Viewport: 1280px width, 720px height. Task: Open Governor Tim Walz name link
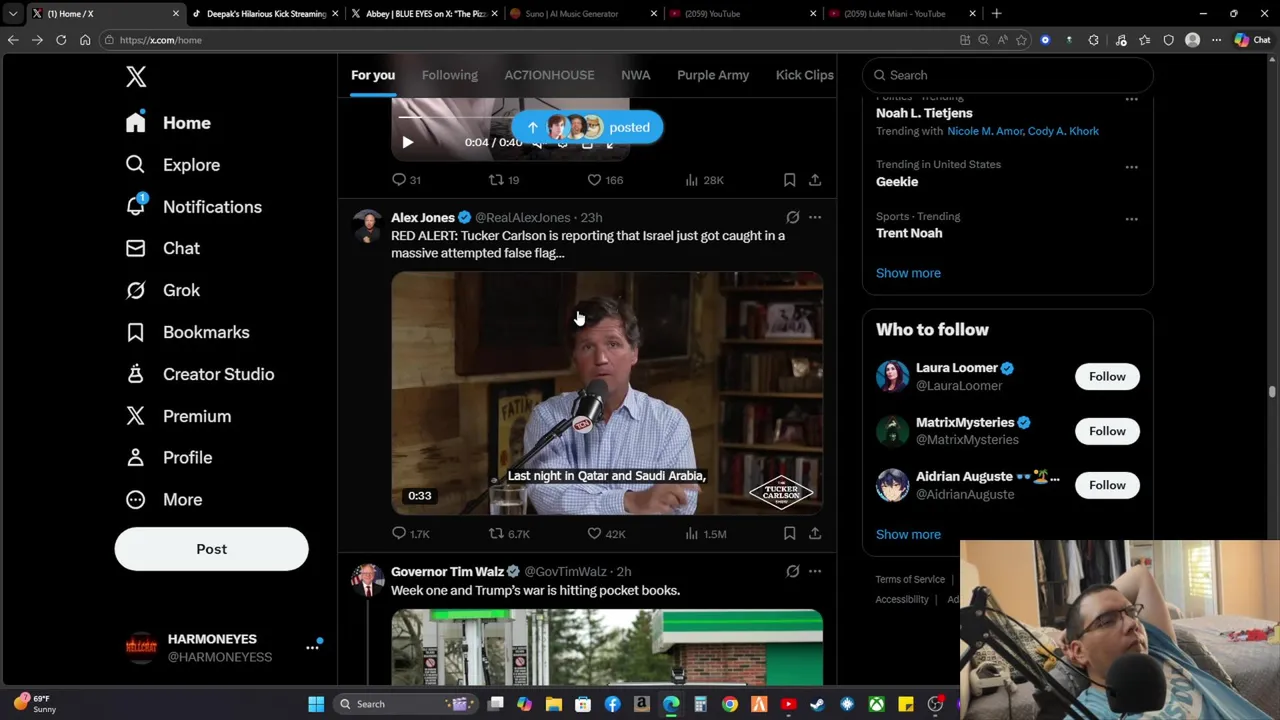[x=447, y=571]
